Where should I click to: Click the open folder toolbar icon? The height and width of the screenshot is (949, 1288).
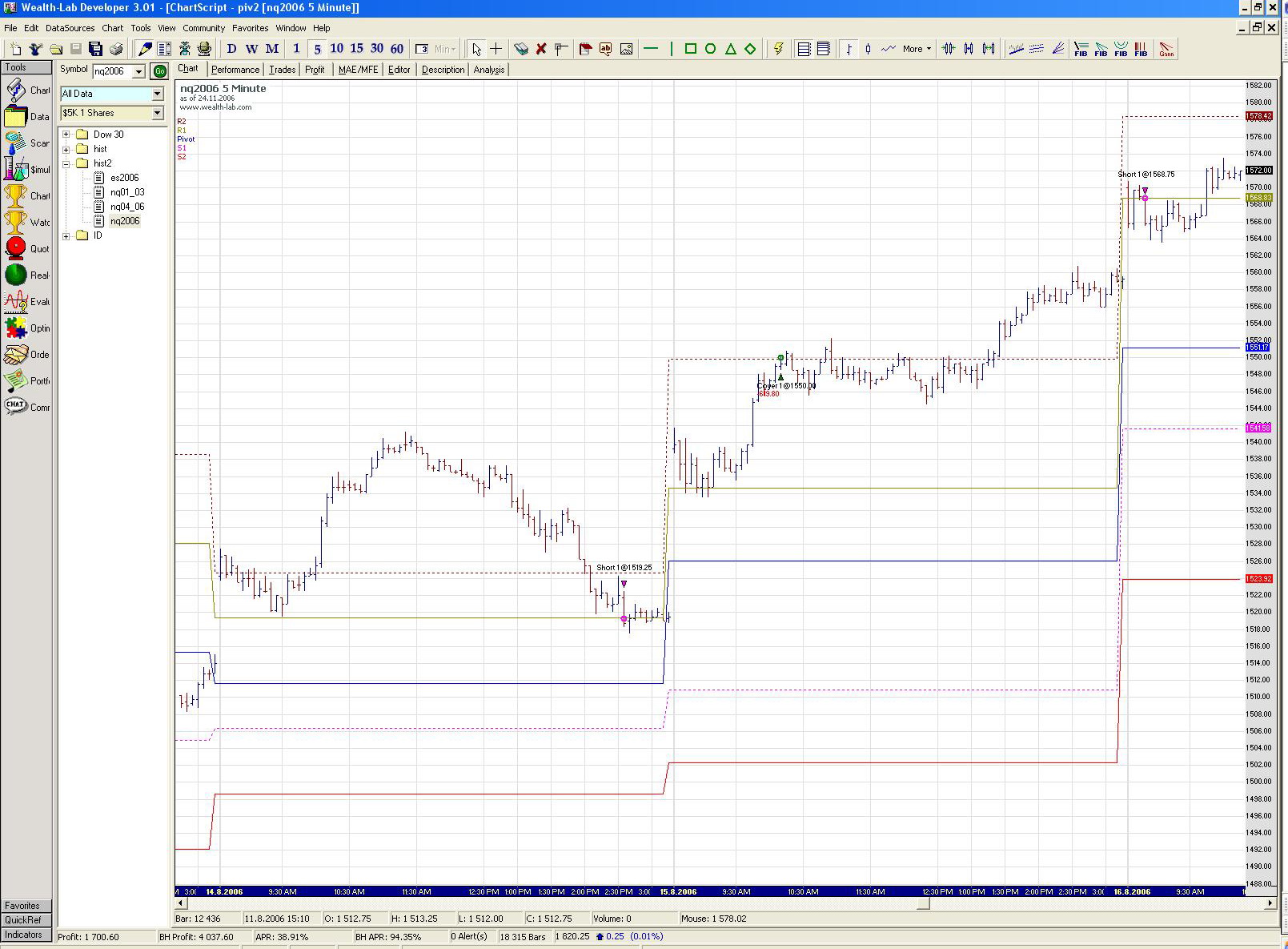pos(56,49)
